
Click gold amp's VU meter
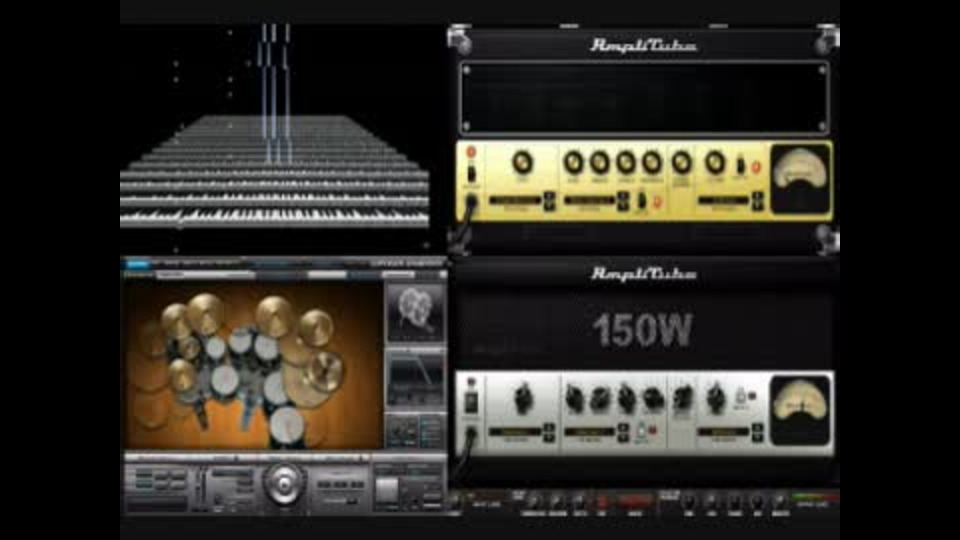pos(800,179)
